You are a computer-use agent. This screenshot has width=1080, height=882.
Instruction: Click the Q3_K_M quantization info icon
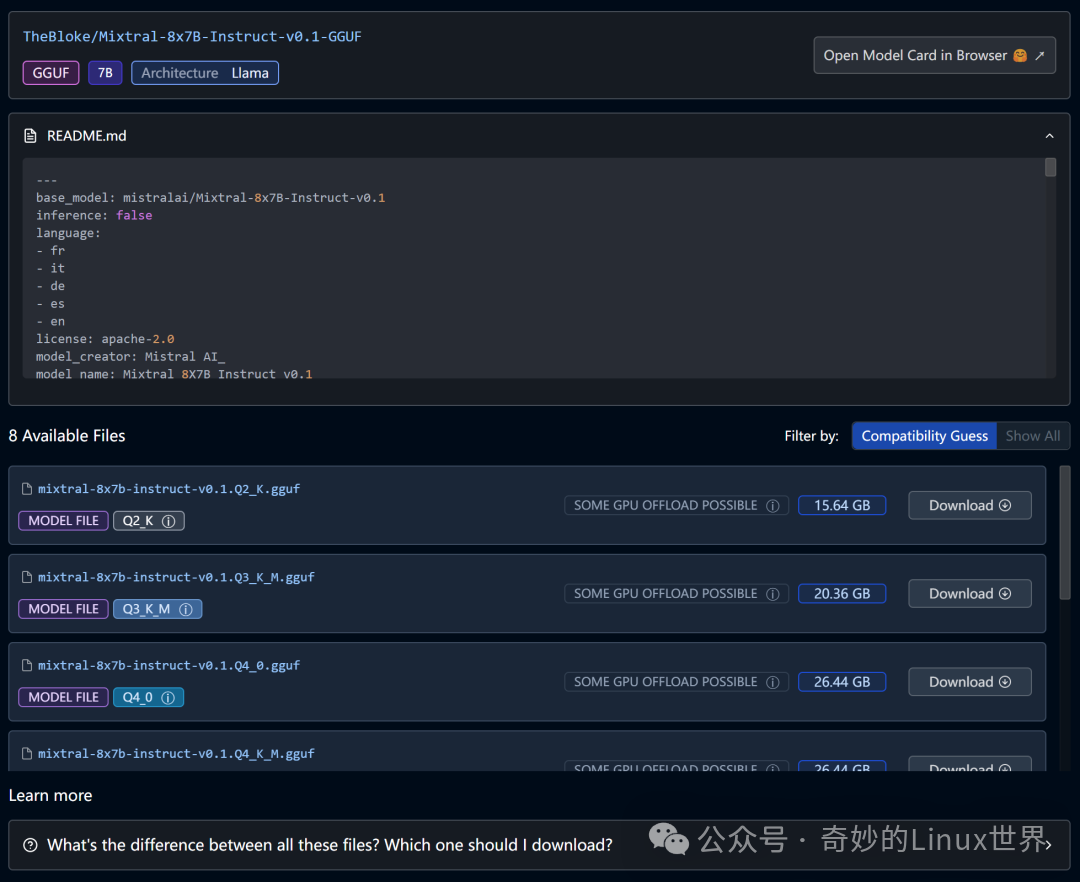tap(185, 609)
